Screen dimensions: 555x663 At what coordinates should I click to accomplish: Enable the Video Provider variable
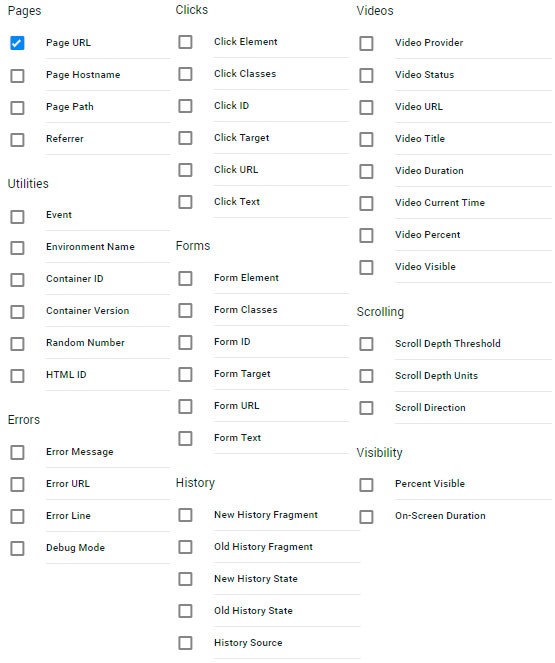[x=366, y=43]
